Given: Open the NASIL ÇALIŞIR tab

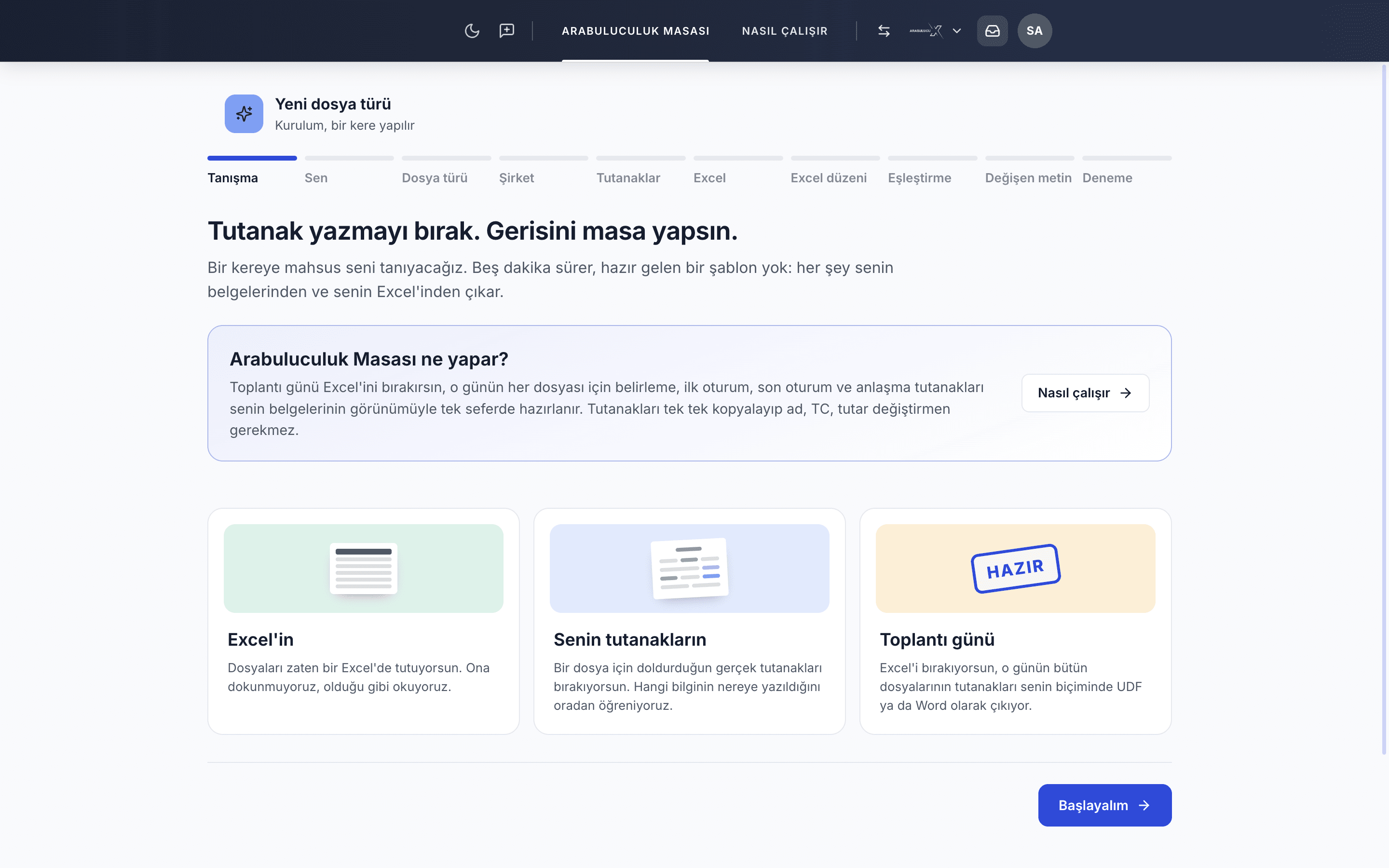Looking at the screenshot, I should point(785,31).
